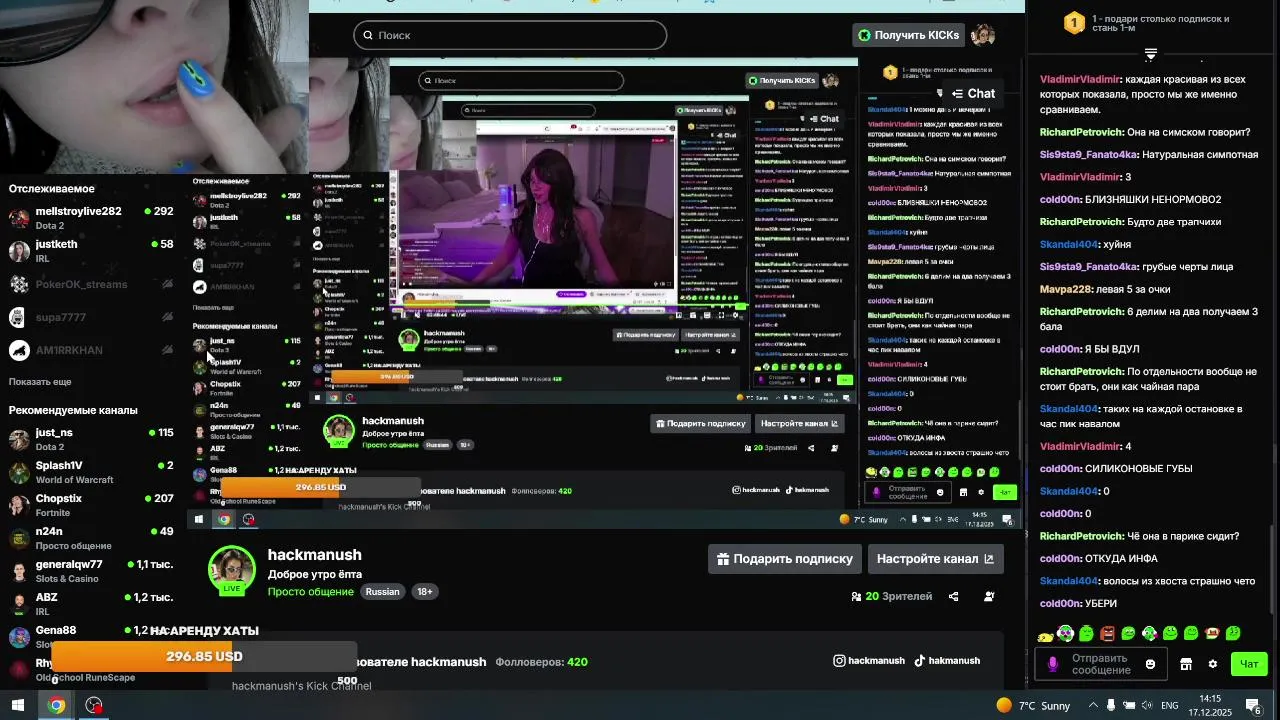Viewport: 1280px width, 720px height.
Task: Open the green Просто общение category link
Action: [310, 592]
